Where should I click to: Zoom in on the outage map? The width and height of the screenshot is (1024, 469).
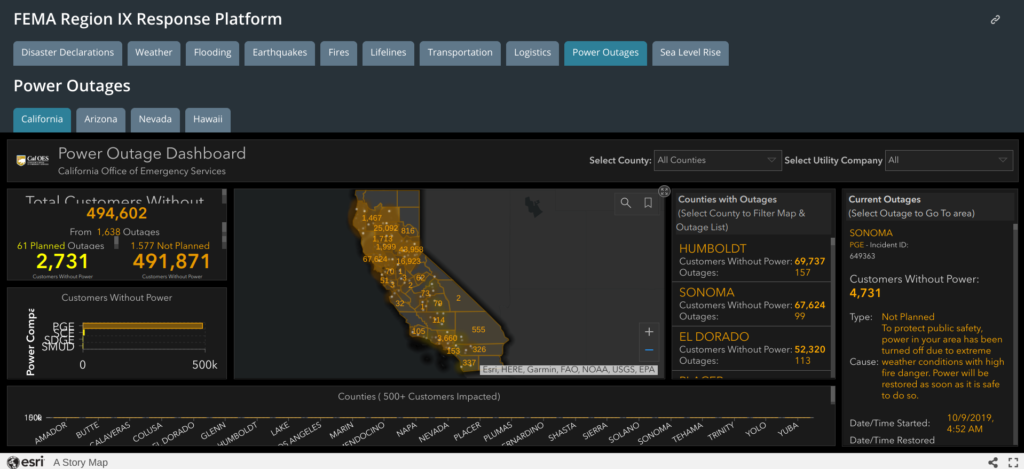[649, 331]
